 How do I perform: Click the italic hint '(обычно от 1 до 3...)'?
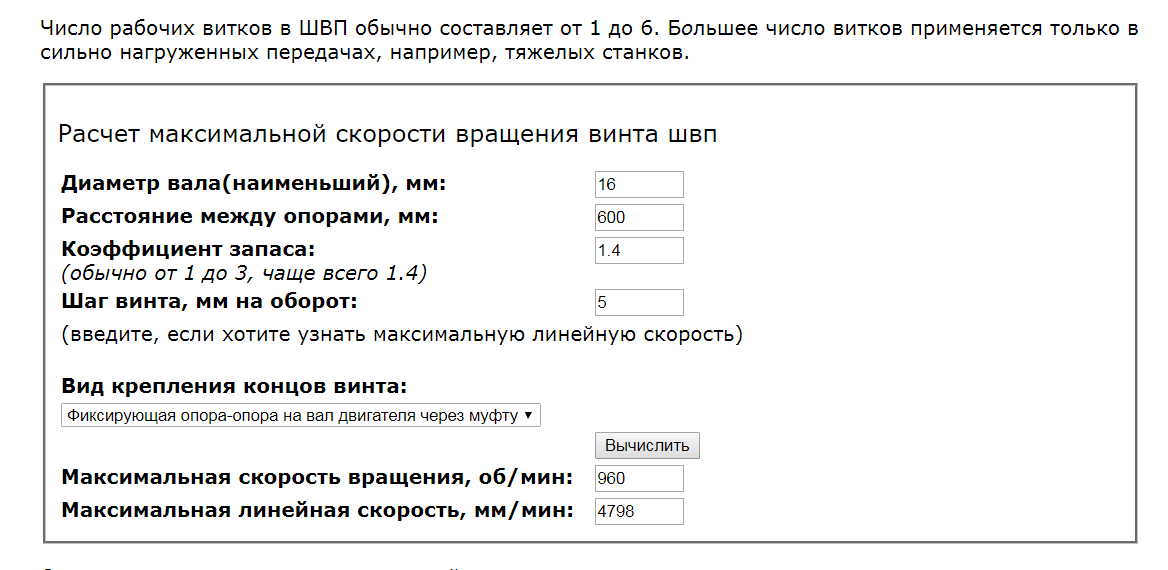[244, 273]
